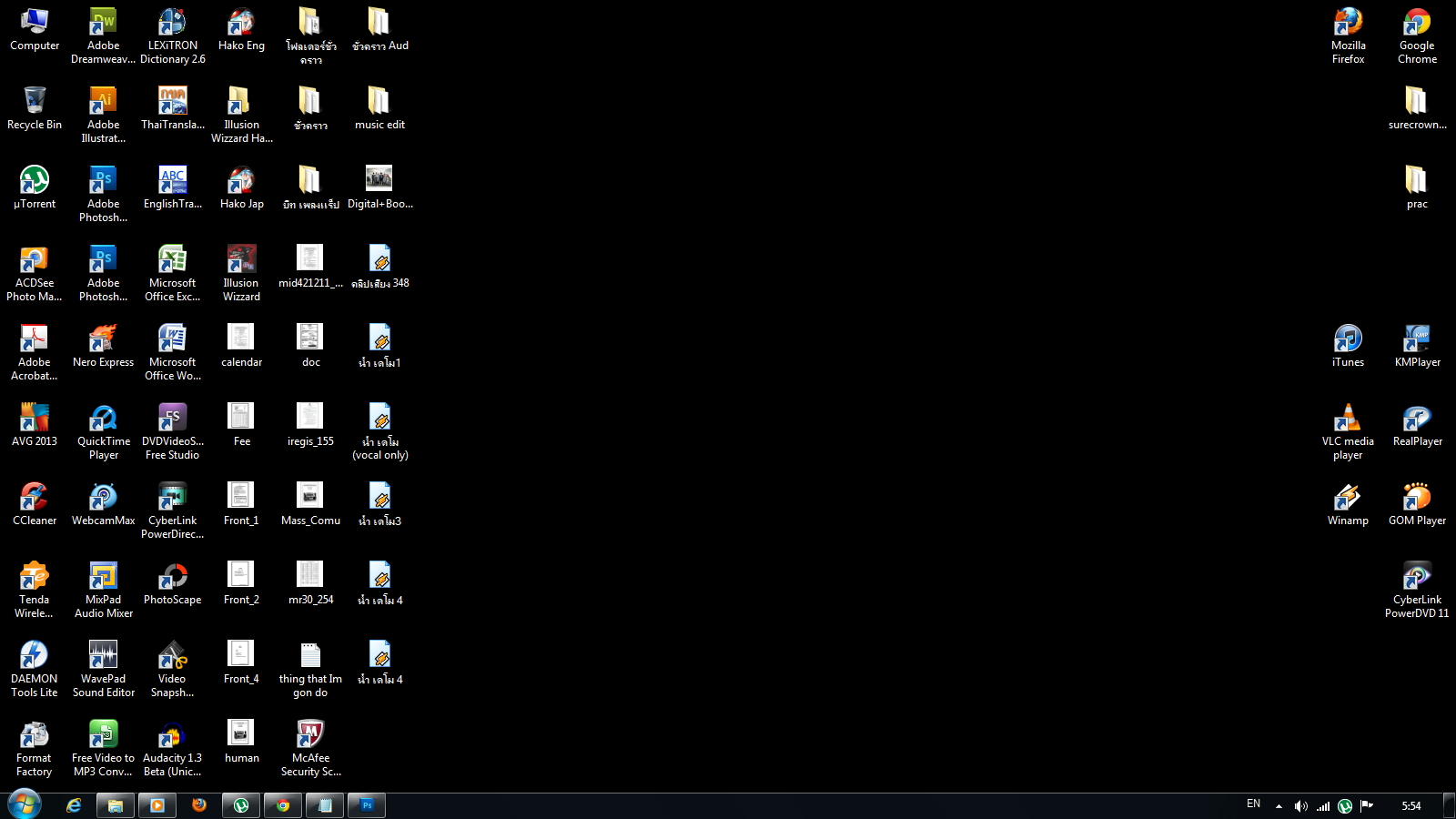This screenshot has height=819, width=1456.
Task: Open the Winamp shortcut
Action: (x=1349, y=504)
